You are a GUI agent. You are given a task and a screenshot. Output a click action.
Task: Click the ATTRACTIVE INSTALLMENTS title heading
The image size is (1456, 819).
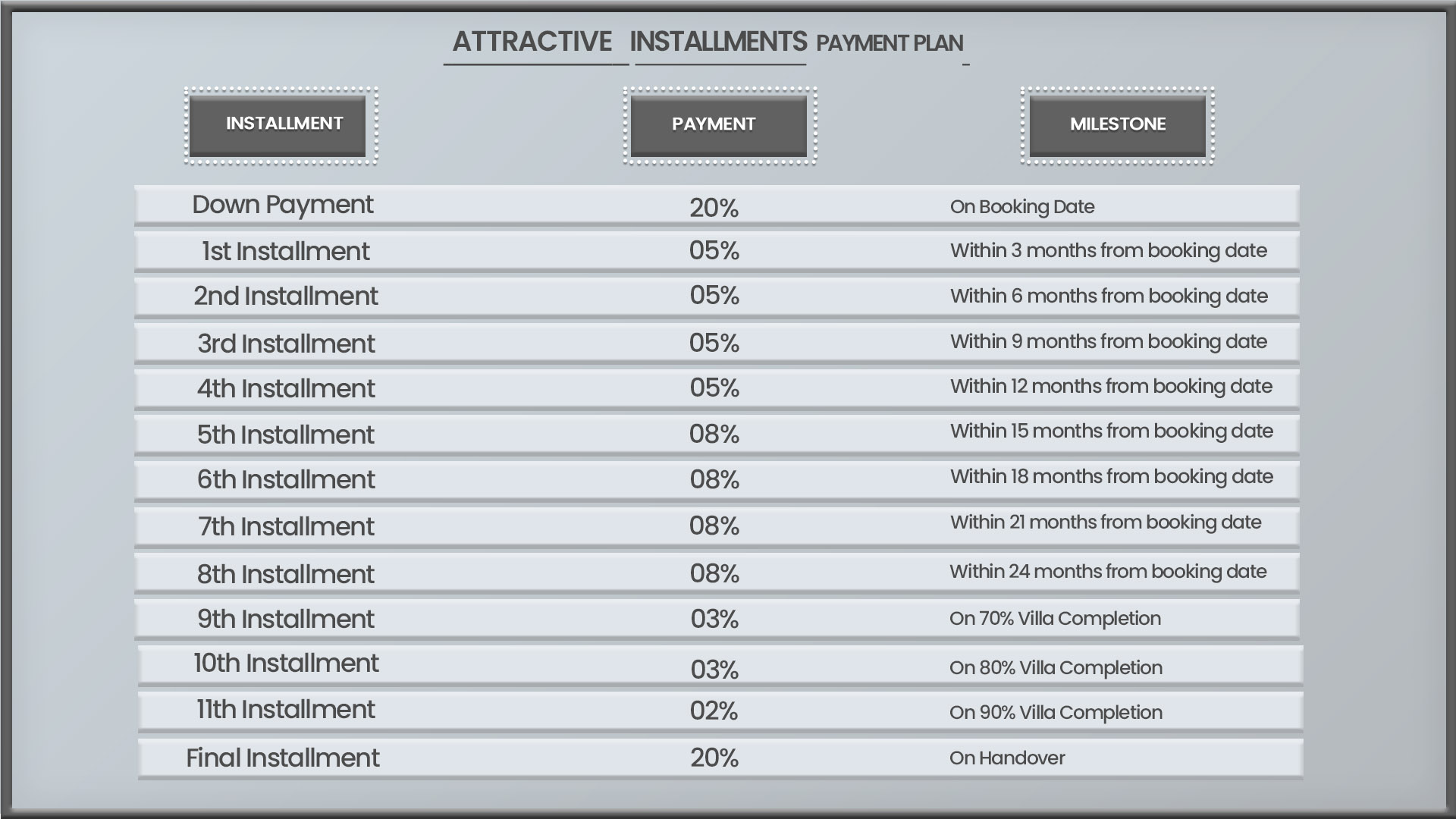629,41
